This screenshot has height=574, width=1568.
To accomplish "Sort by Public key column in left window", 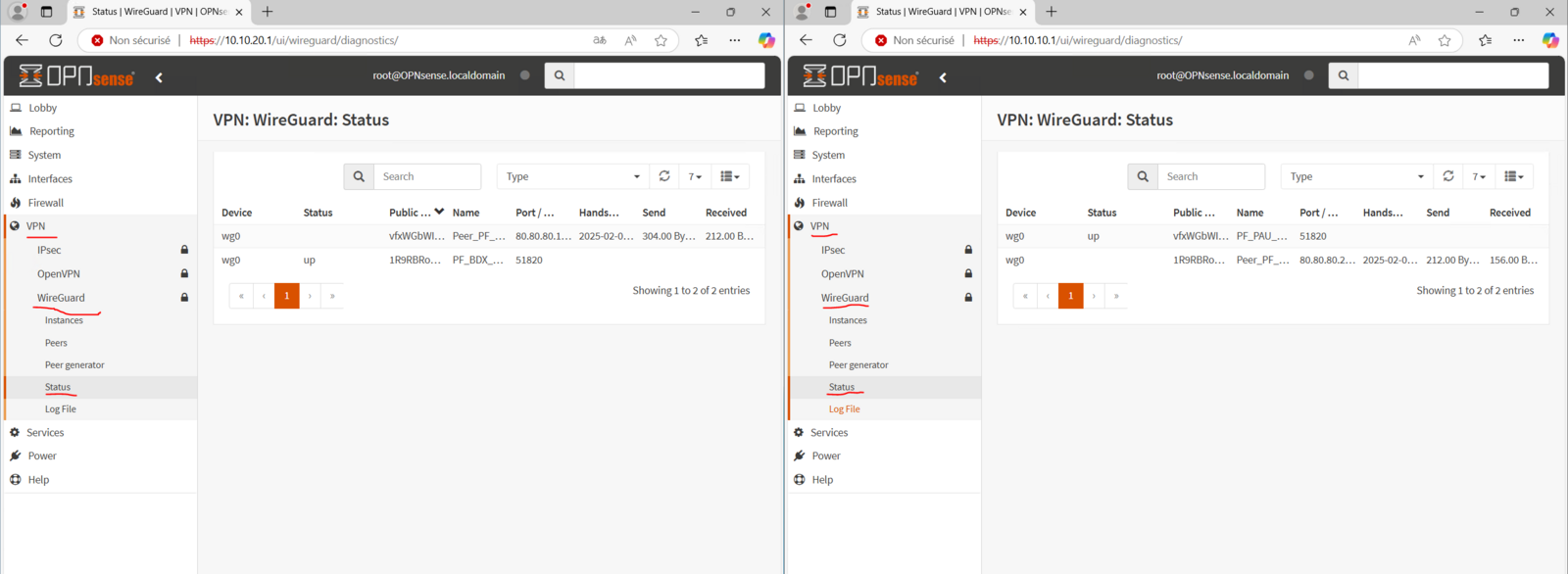I will tap(410, 213).
